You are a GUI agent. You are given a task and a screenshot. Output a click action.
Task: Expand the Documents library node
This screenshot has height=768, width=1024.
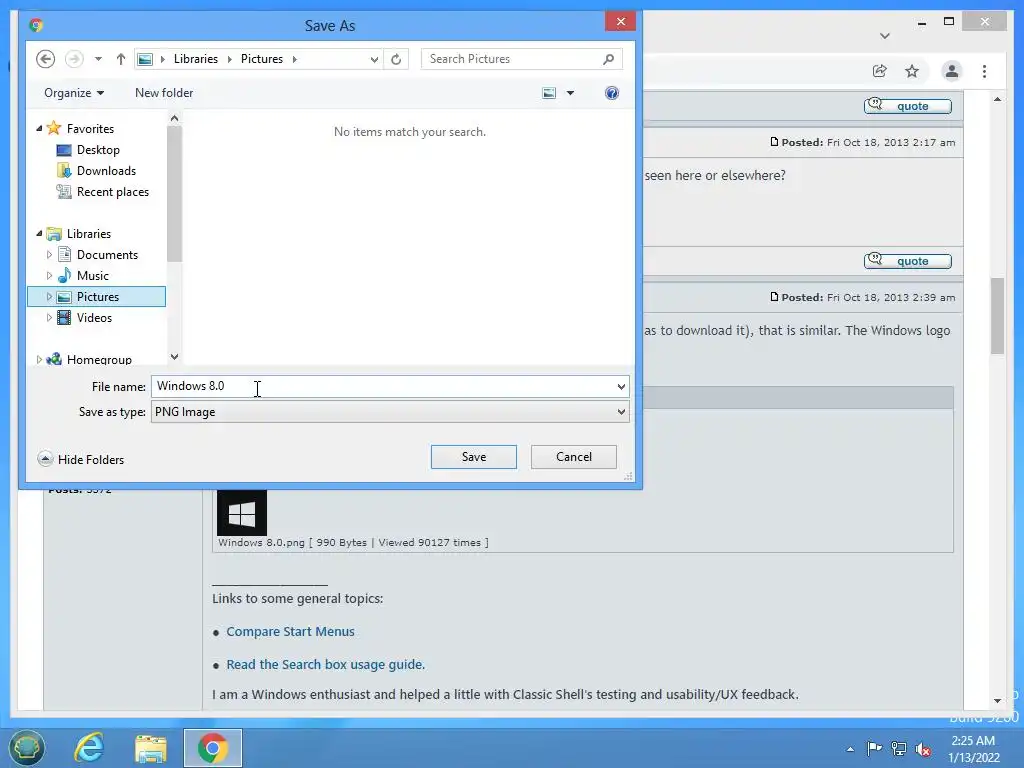tap(49, 255)
